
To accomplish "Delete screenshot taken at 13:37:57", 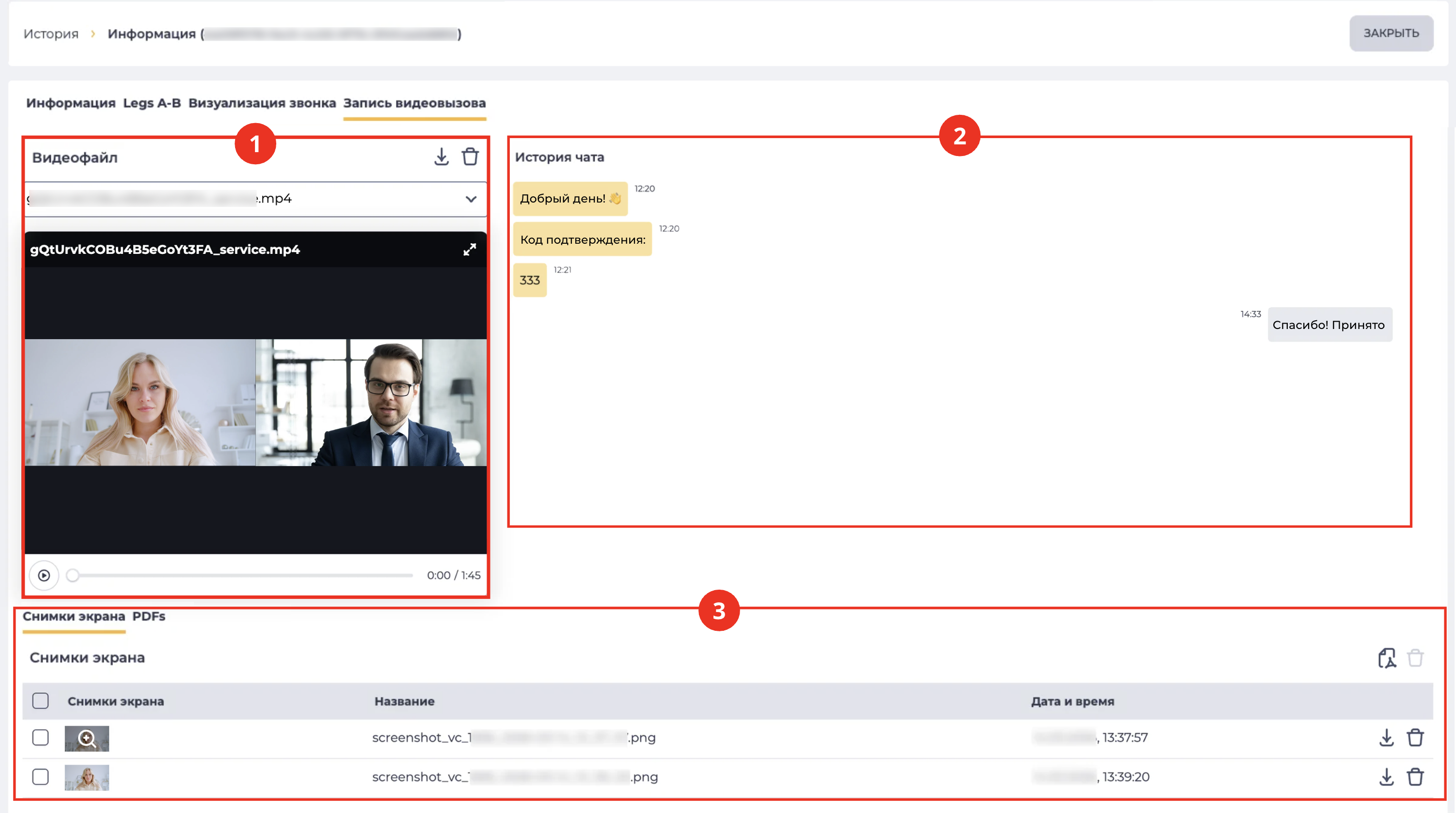I will tap(1415, 737).
